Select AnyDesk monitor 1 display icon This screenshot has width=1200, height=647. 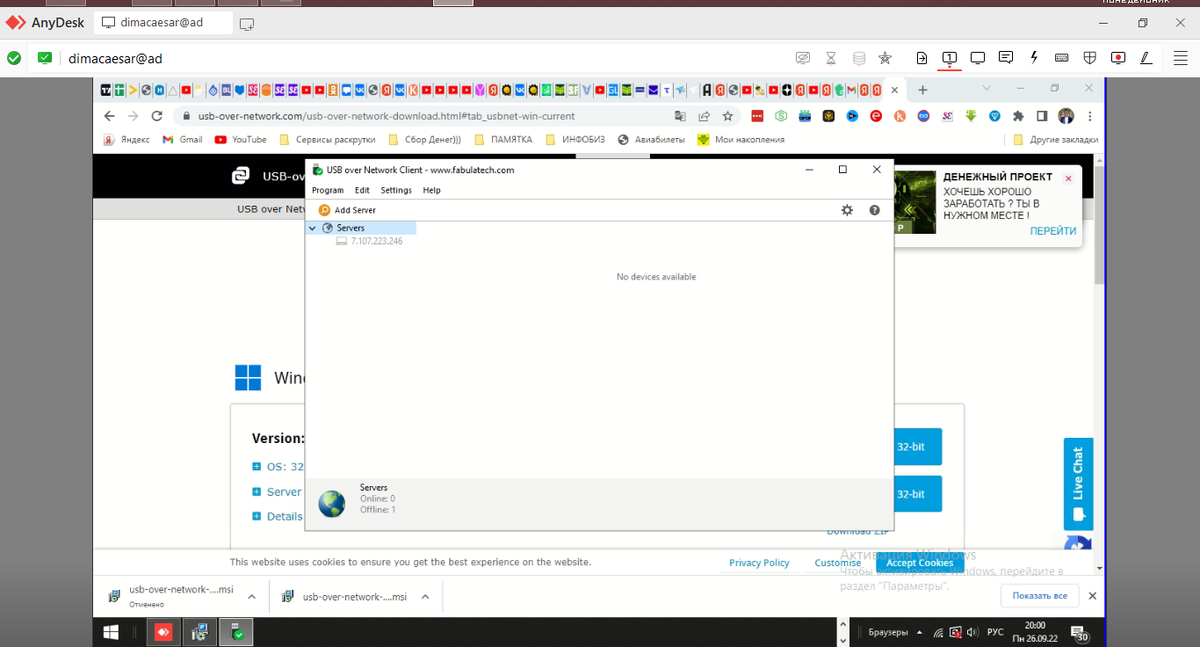coord(950,58)
